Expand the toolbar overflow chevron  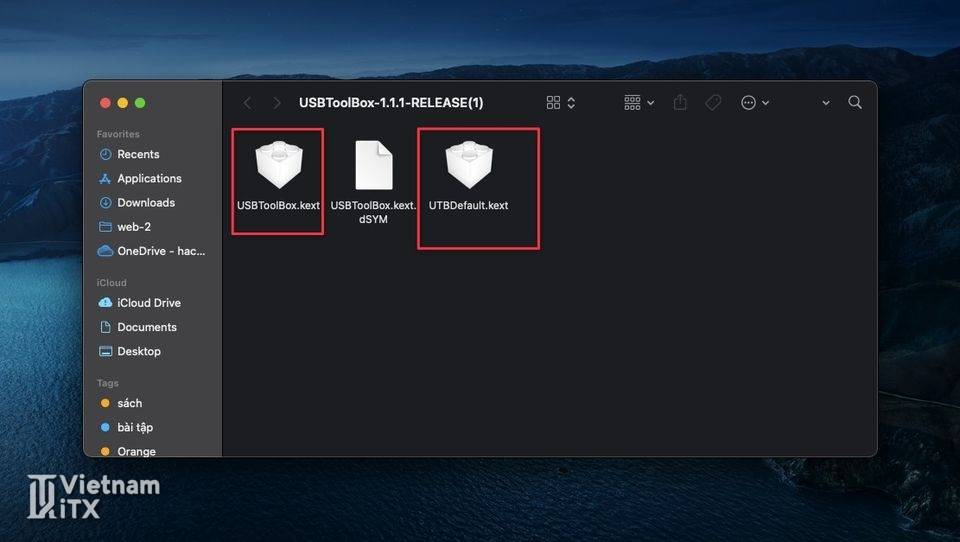click(825, 102)
